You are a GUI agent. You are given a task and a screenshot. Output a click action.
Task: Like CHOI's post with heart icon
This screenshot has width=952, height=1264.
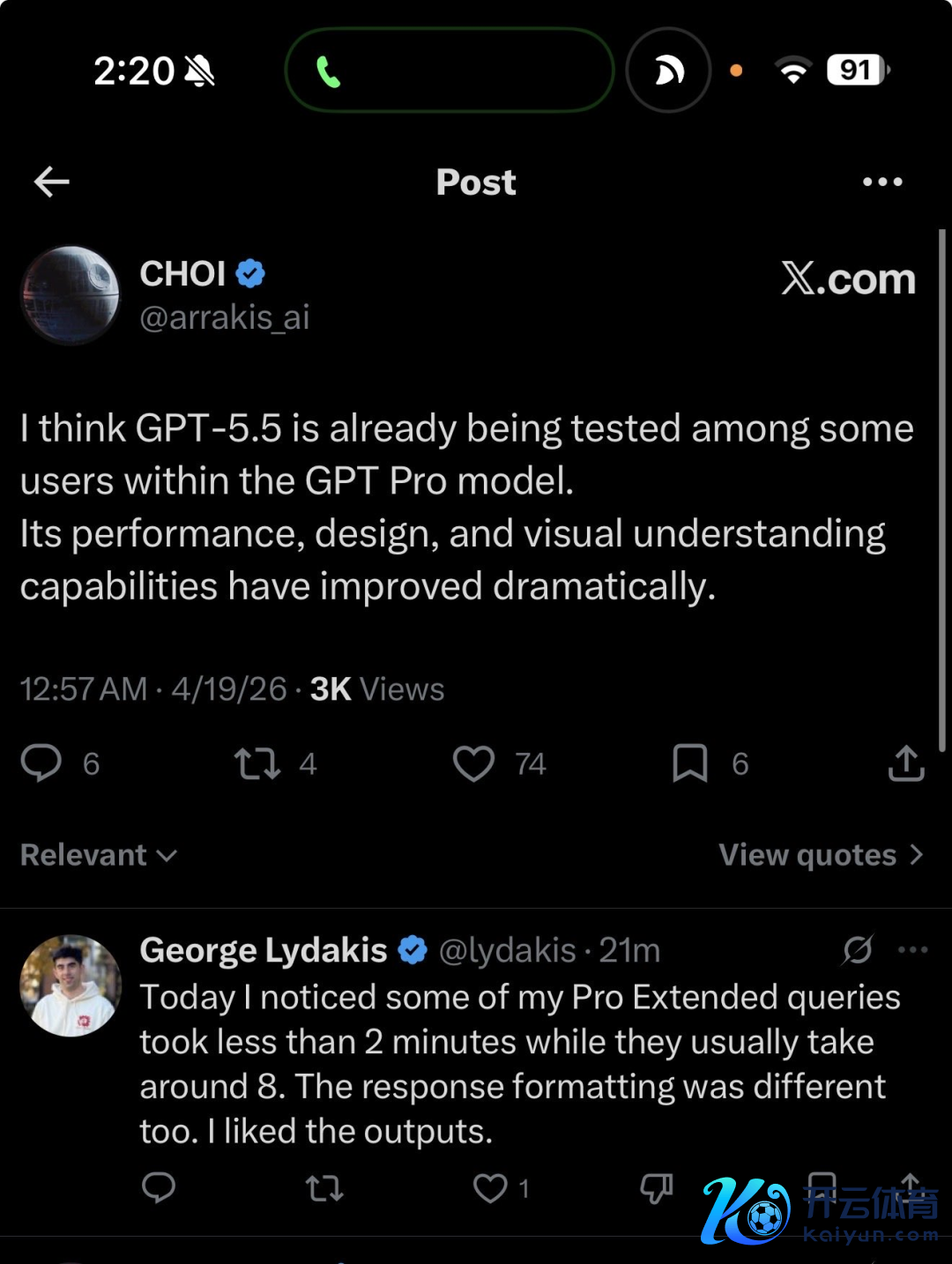tap(473, 763)
